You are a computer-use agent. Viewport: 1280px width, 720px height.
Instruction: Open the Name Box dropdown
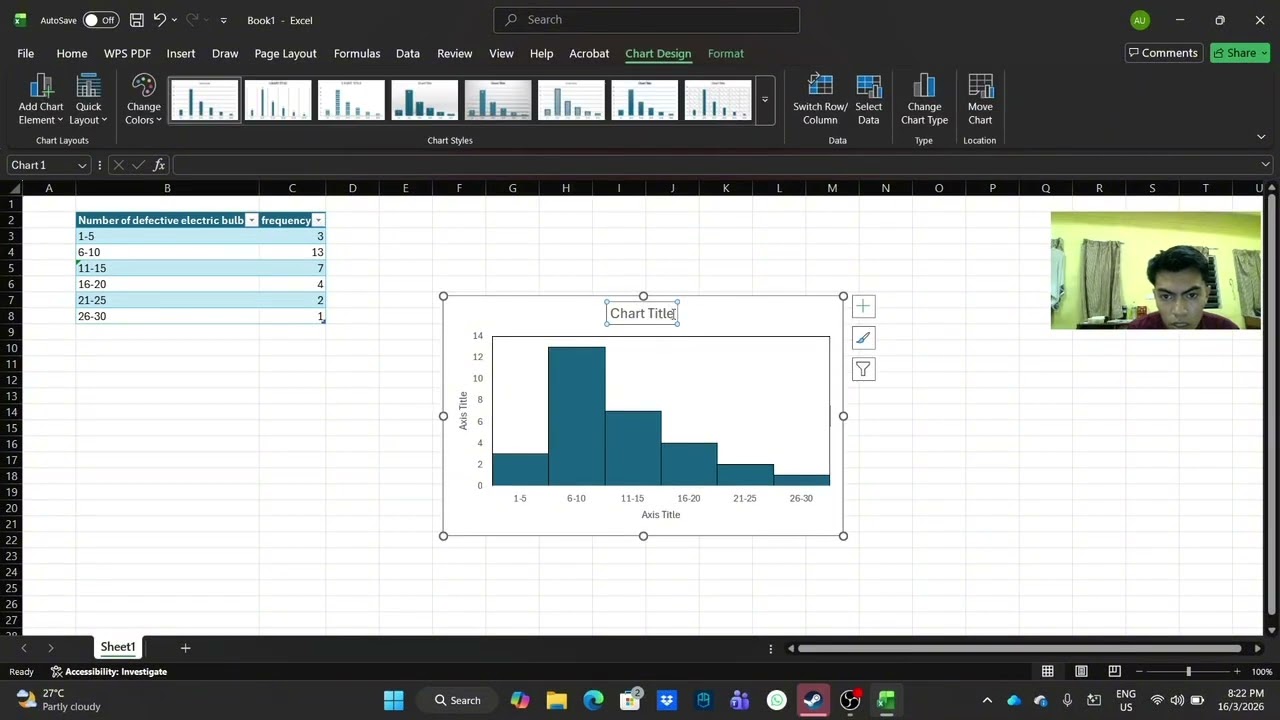tap(82, 165)
